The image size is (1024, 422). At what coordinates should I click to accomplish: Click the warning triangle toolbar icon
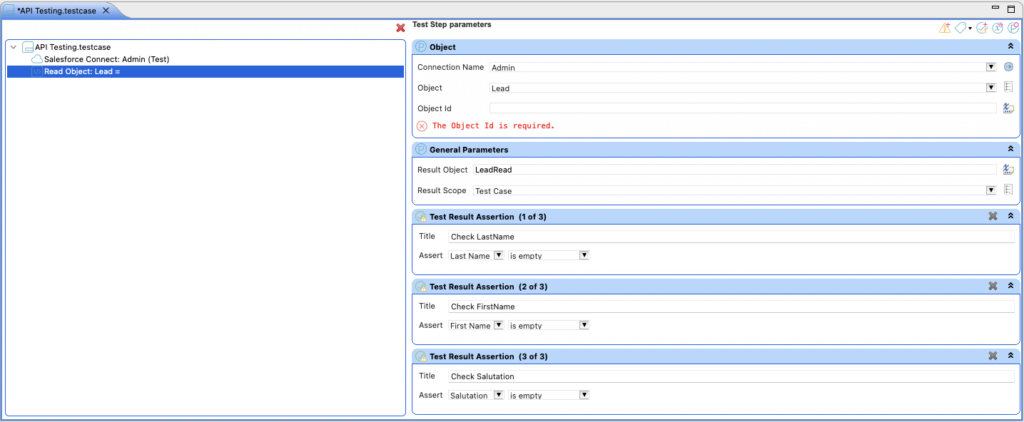point(944,28)
